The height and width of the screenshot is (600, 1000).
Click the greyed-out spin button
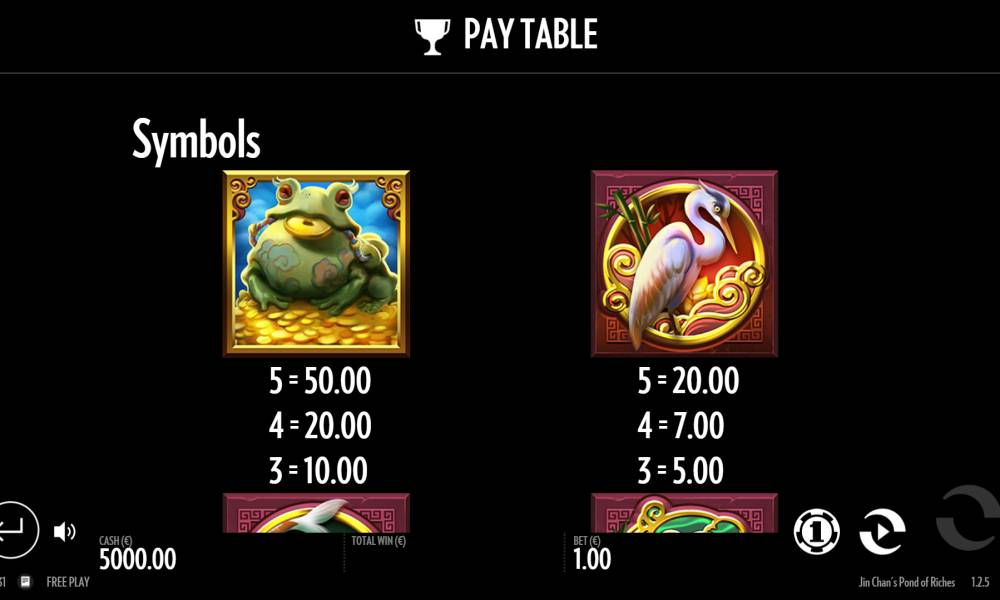coord(968,518)
